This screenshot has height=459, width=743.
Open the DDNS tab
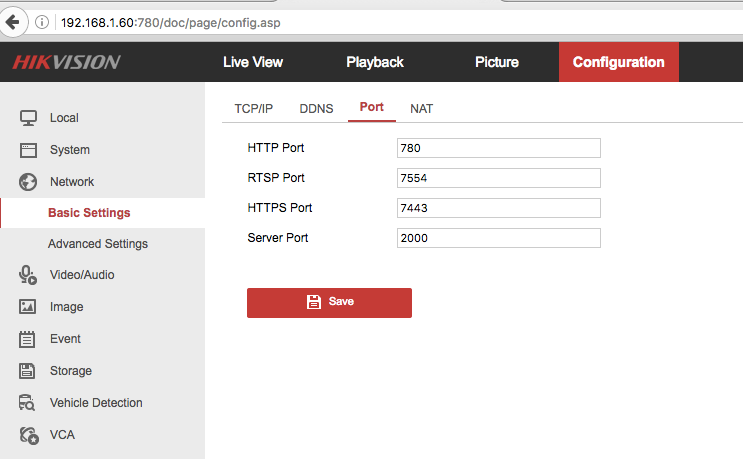[x=316, y=108]
